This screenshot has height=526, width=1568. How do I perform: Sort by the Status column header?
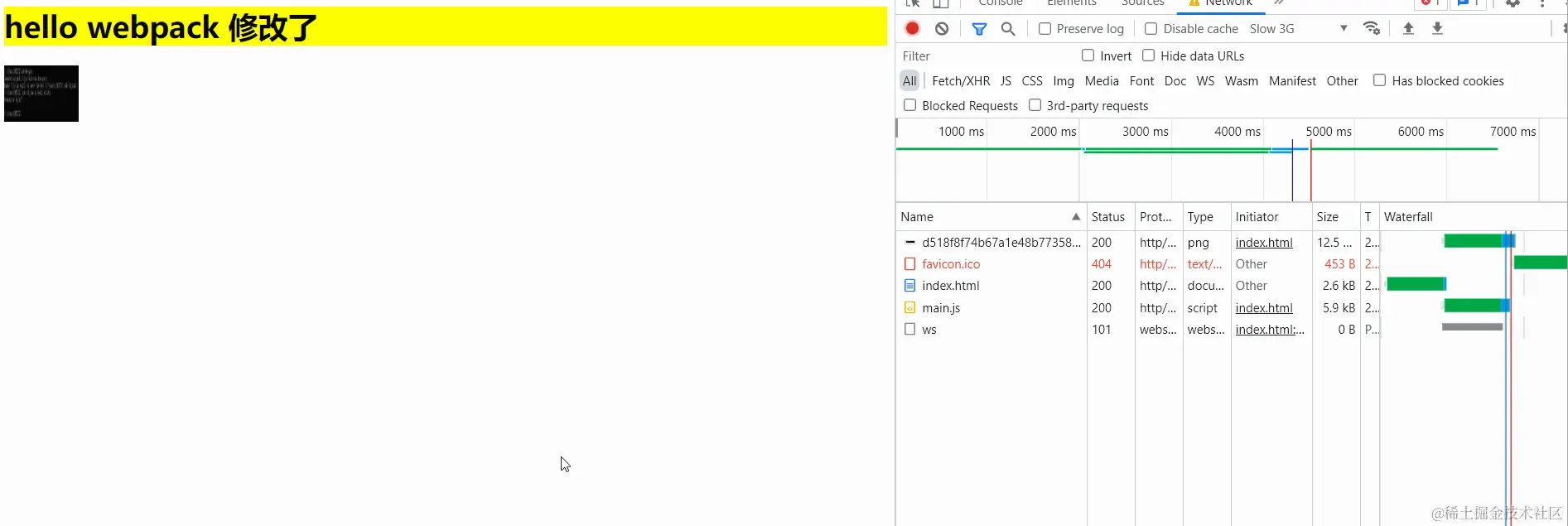1108,217
